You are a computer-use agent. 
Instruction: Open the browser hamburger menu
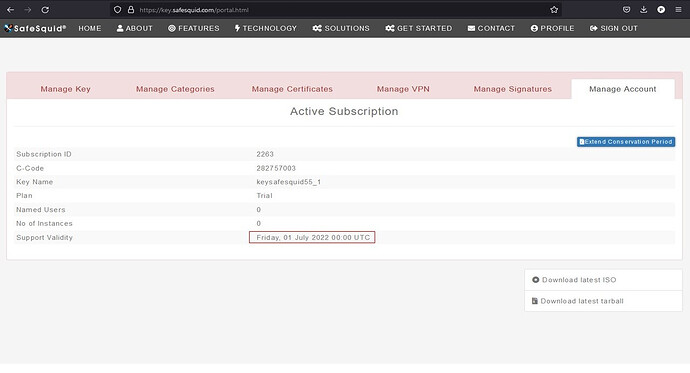[x=678, y=10]
